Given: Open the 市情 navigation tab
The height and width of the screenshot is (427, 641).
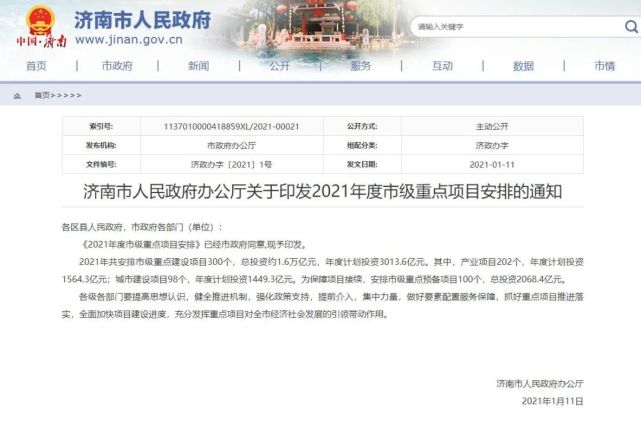Looking at the screenshot, I should [x=605, y=66].
